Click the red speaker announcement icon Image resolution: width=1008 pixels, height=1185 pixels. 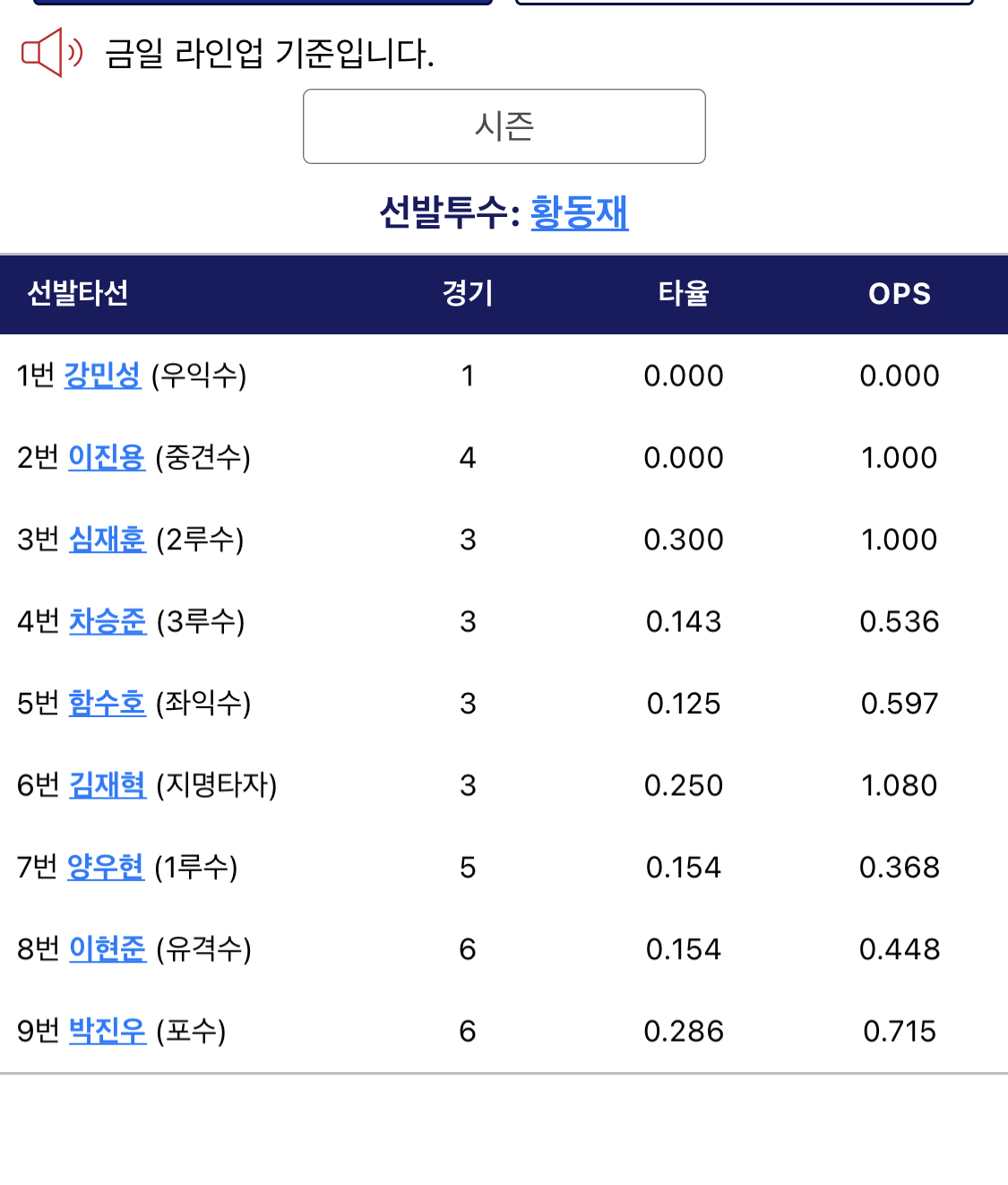point(51,53)
